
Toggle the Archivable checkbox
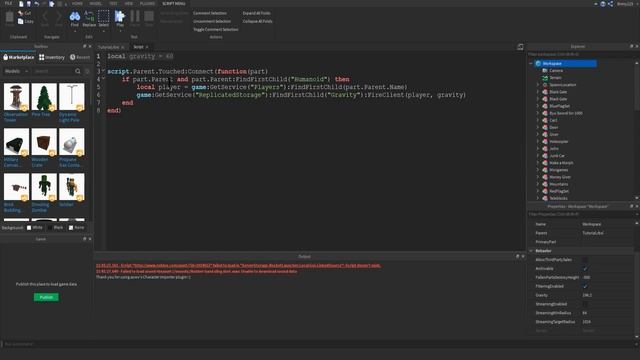(x=585, y=269)
